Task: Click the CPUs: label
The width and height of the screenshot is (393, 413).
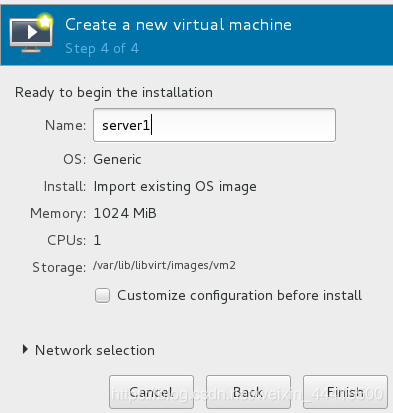Action: (x=67, y=240)
